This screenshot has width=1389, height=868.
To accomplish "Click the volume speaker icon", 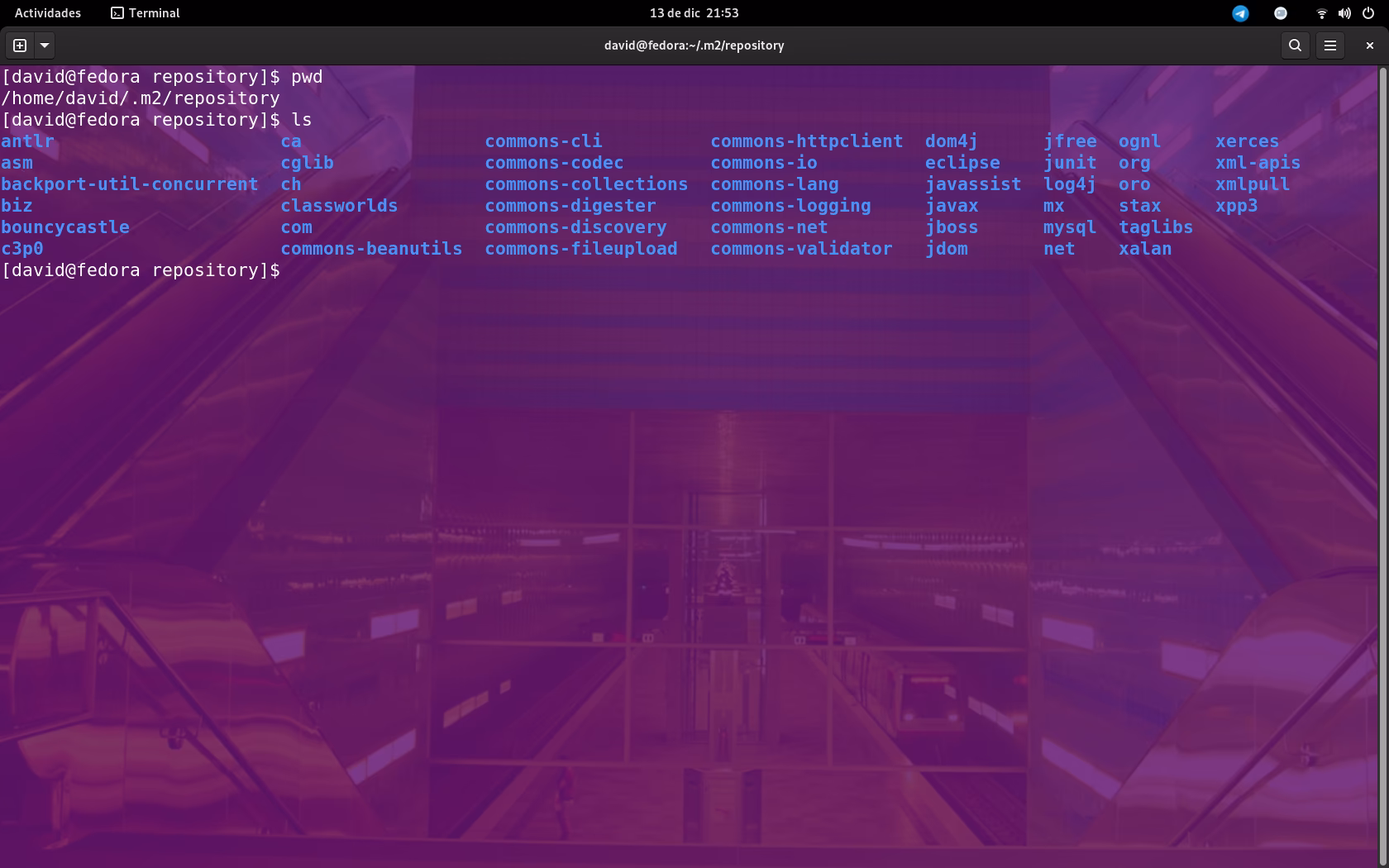I will pos(1344,13).
